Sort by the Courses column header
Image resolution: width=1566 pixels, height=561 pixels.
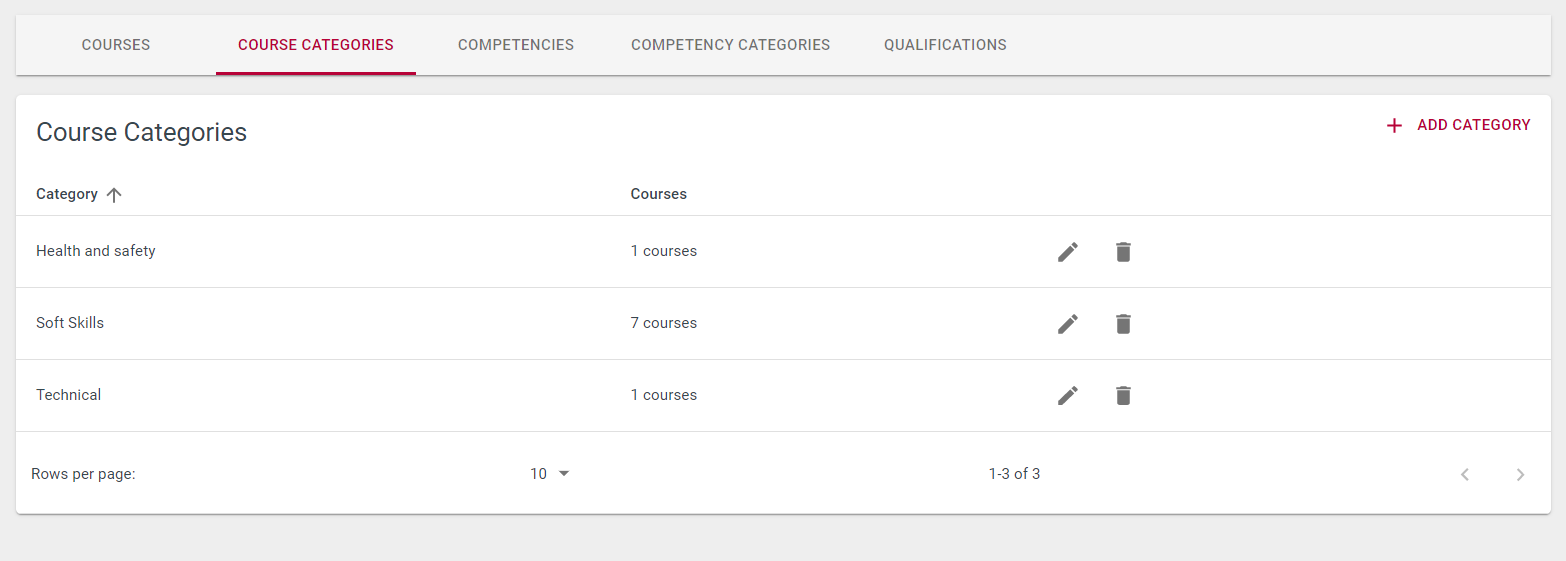(658, 194)
